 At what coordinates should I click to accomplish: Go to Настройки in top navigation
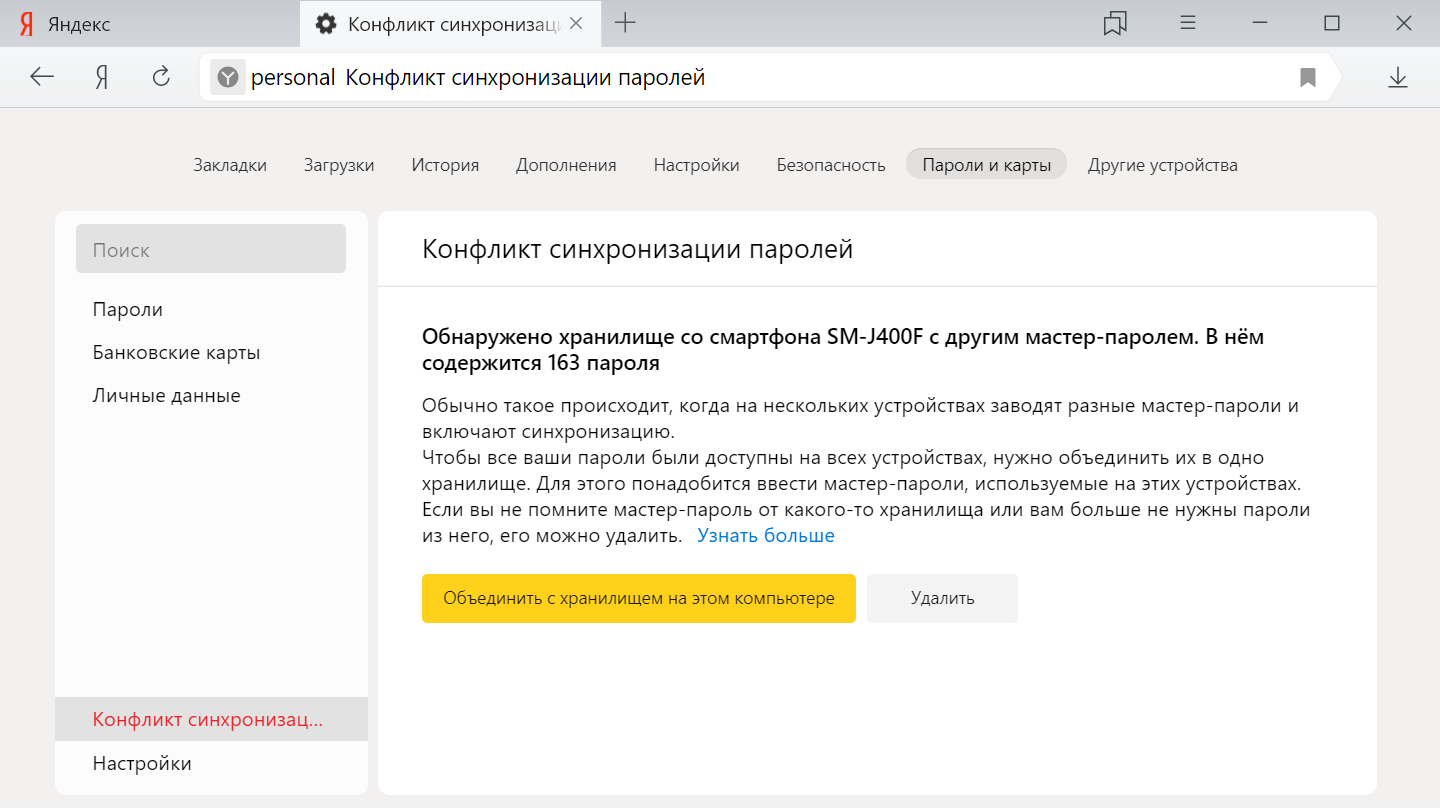point(697,165)
